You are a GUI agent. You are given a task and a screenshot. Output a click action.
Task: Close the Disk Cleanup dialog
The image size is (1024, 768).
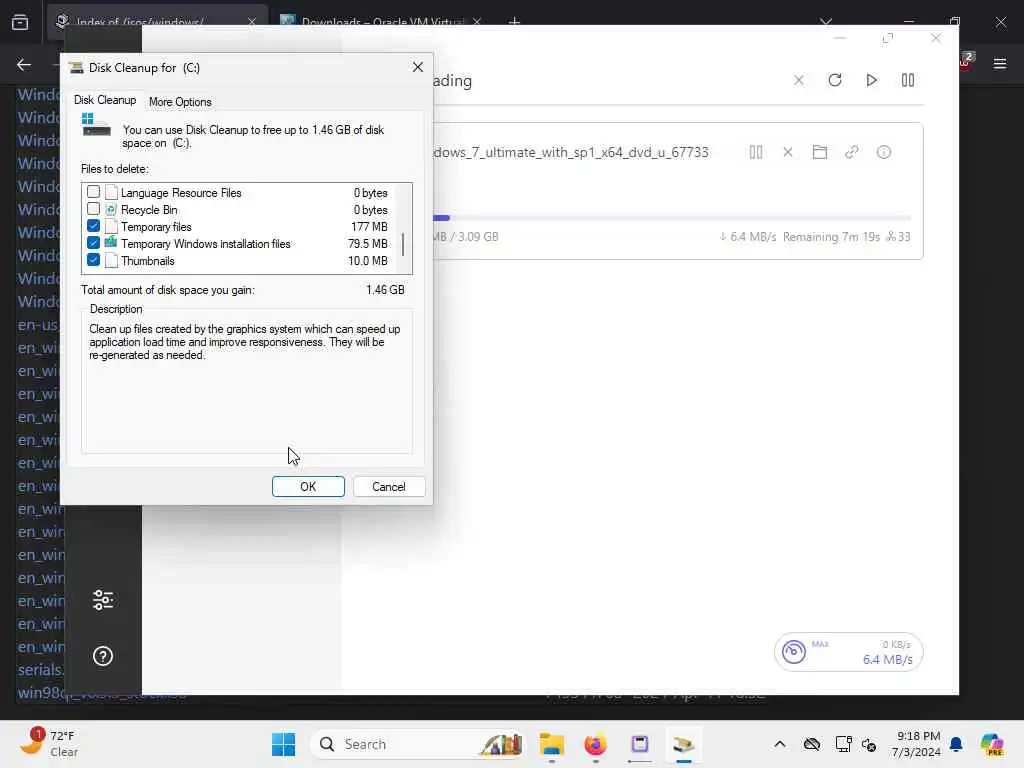point(418,67)
